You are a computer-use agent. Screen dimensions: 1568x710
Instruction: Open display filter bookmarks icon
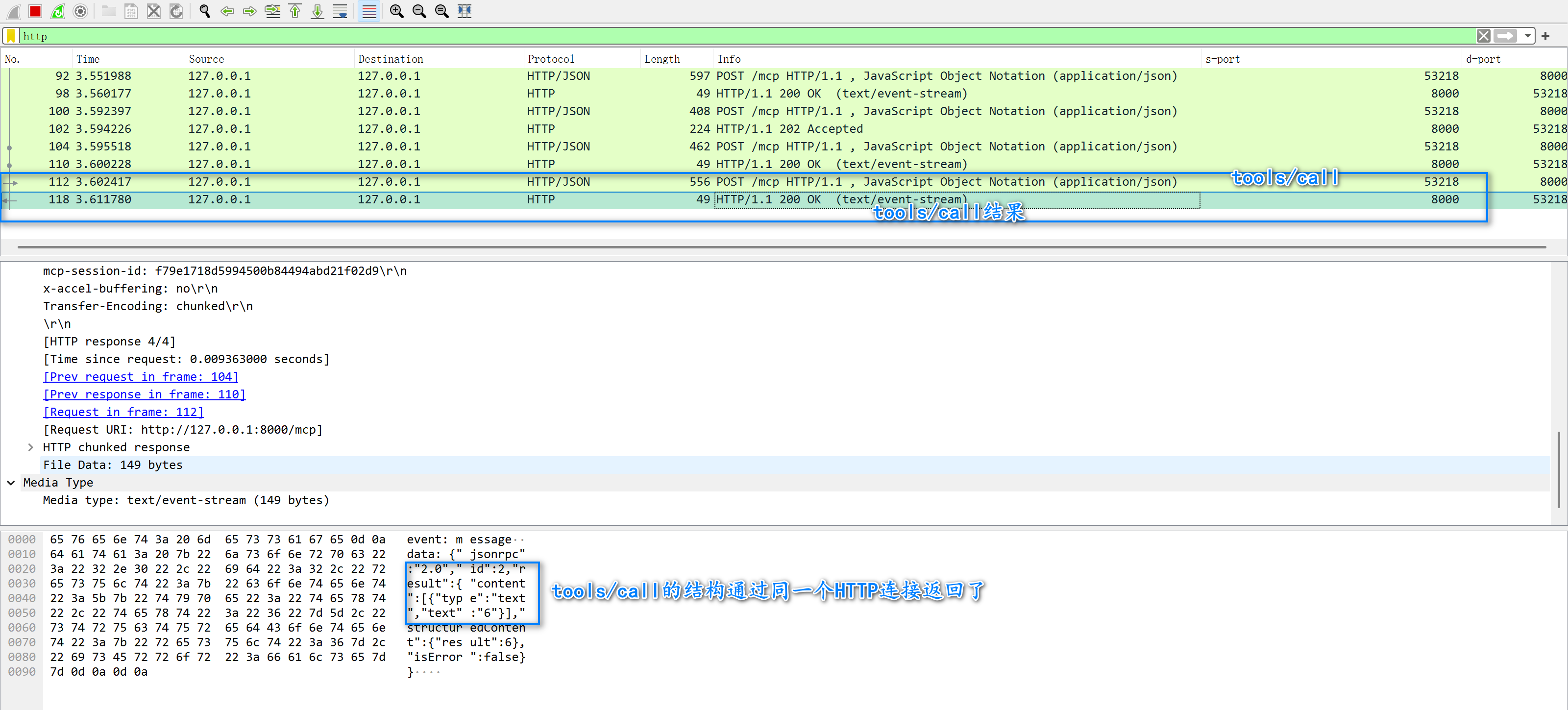[11, 36]
